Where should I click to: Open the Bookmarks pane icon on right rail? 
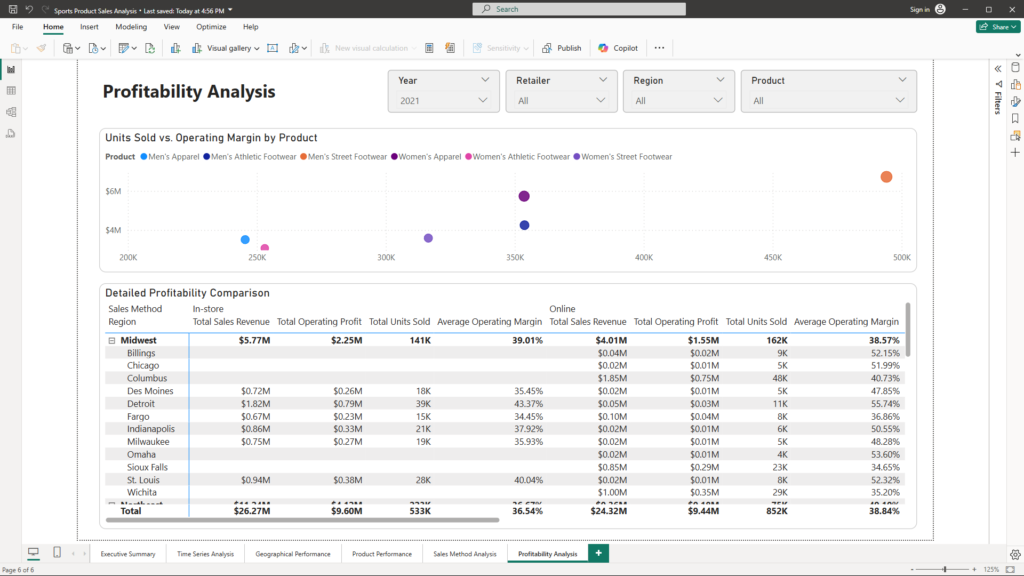click(1015, 118)
